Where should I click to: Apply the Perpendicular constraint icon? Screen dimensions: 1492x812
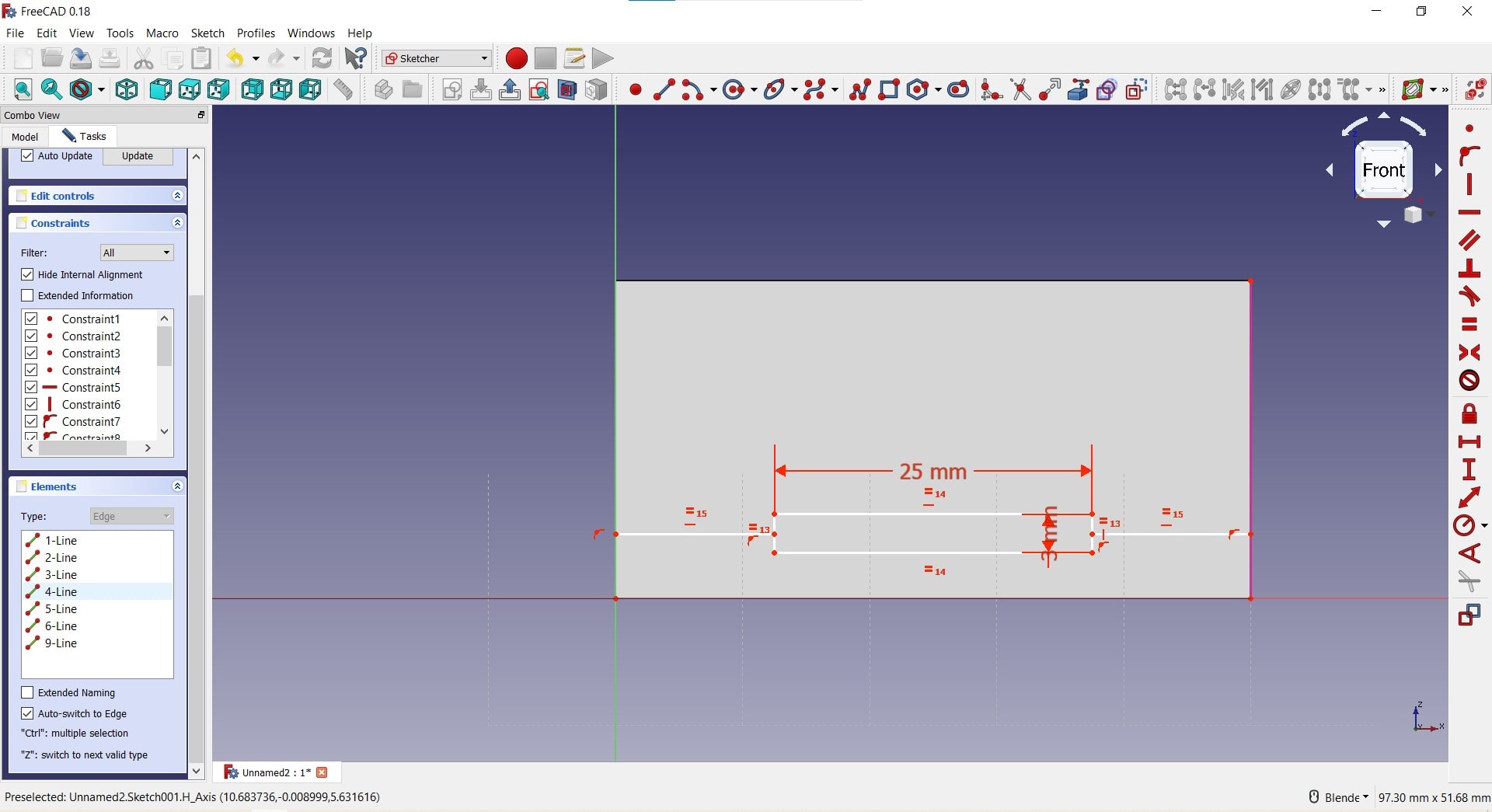[1469, 269]
